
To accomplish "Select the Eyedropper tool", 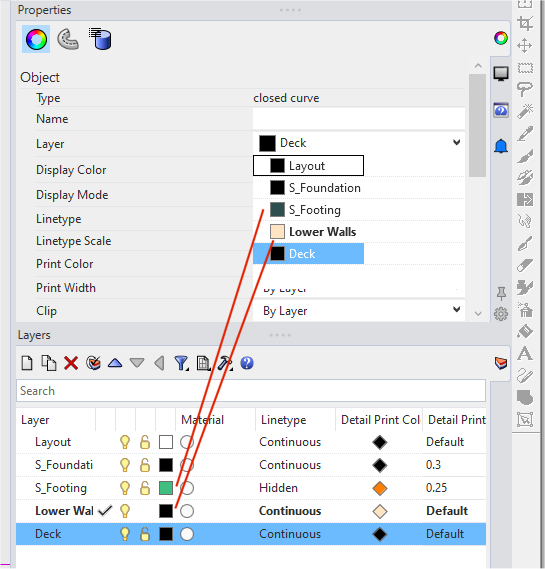I will tap(525, 134).
